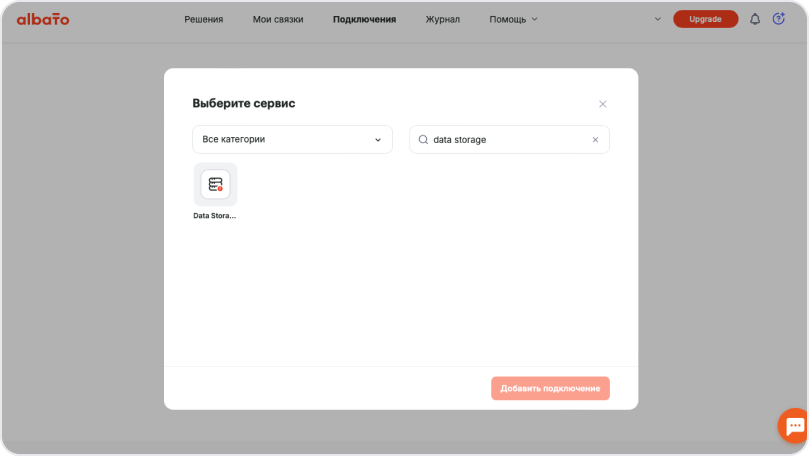This screenshot has height=456, width=809.
Task: Close the 'Выберите сервис' dialog
Action: pos(602,104)
